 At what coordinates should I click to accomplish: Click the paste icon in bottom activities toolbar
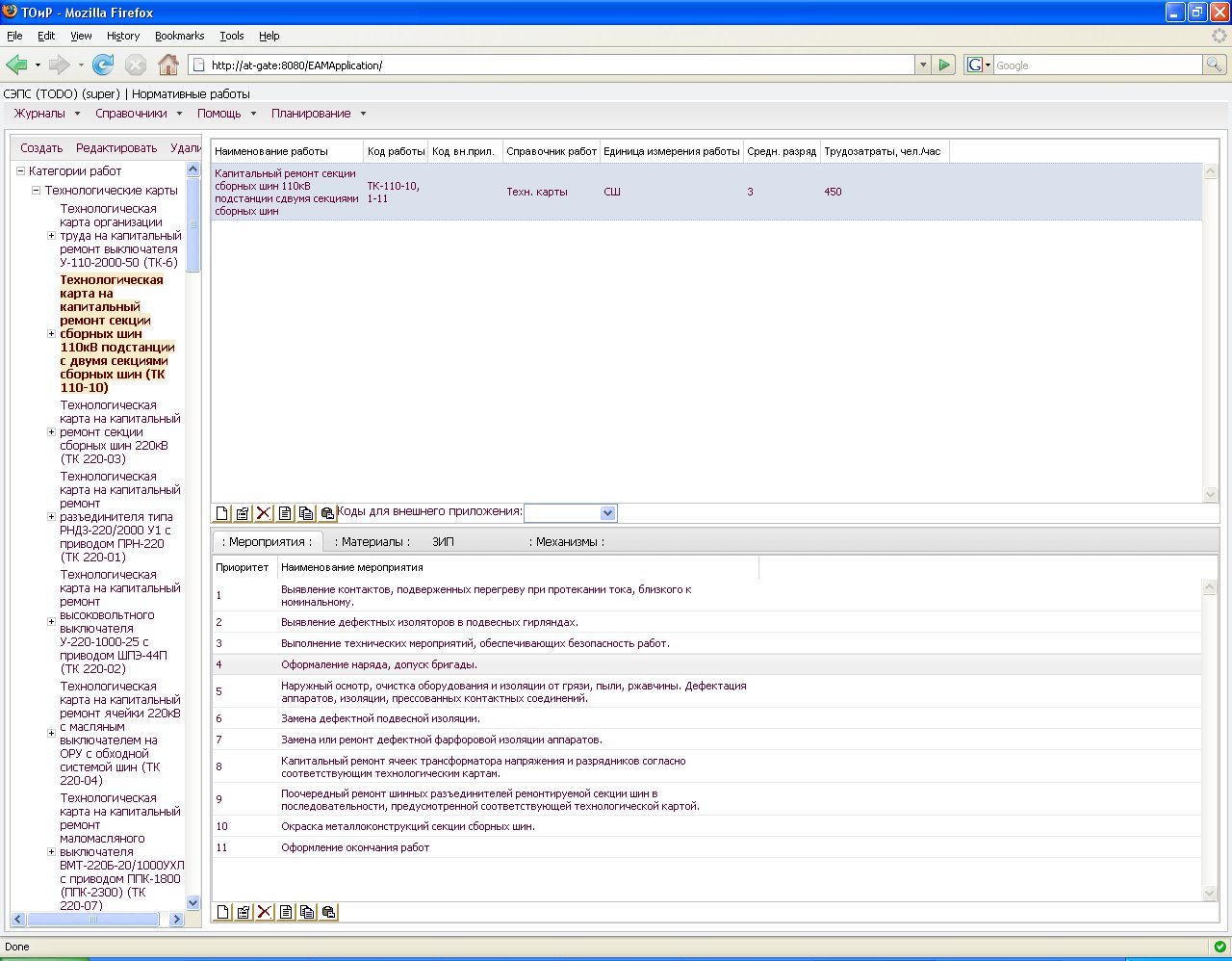coord(328,912)
